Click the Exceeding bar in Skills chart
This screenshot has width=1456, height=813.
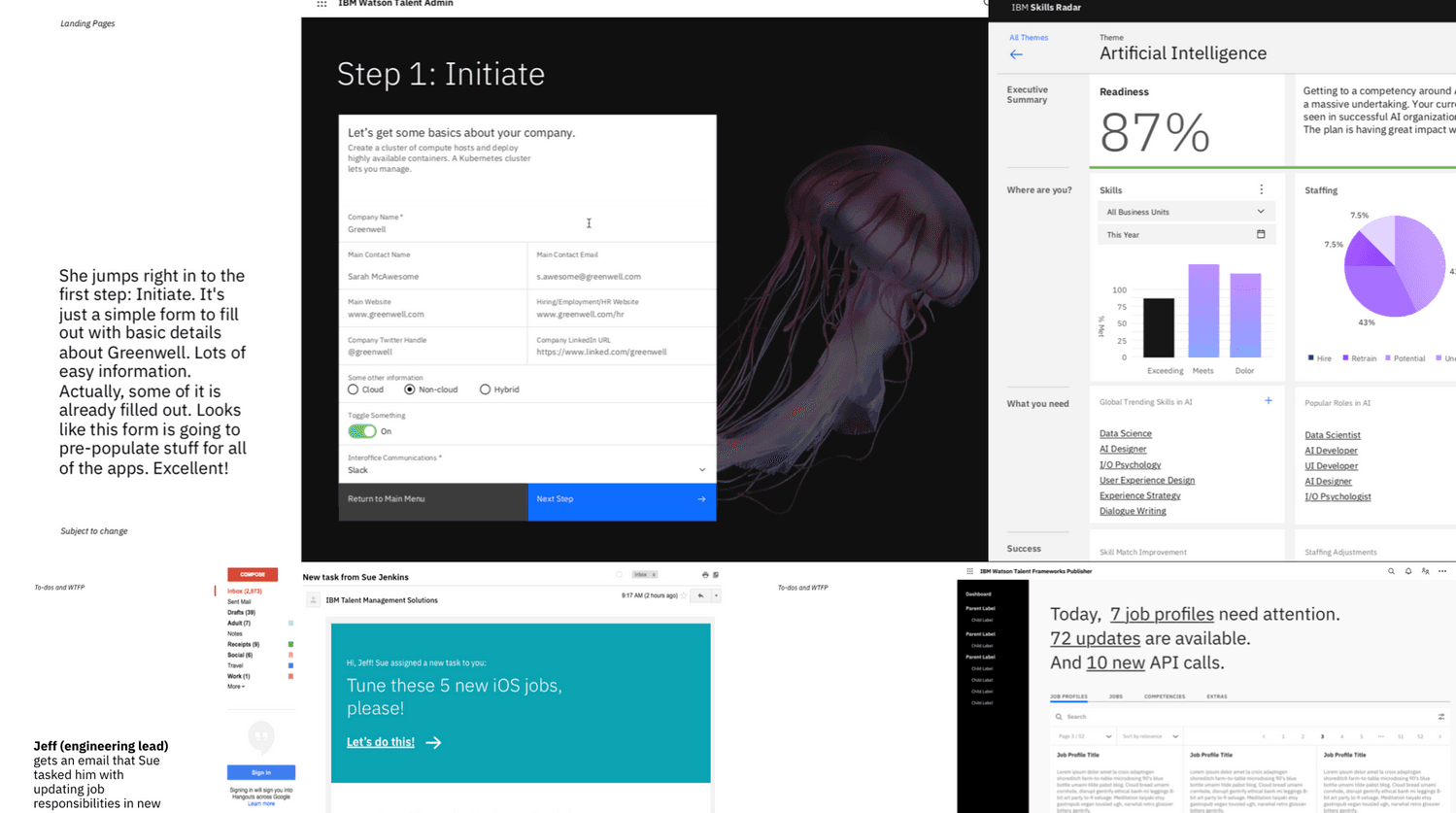coord(1158,327)
